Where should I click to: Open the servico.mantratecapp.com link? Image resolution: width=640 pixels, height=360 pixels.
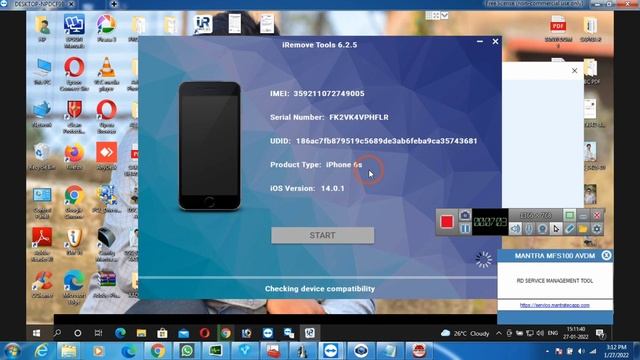[x=554, y=305]
